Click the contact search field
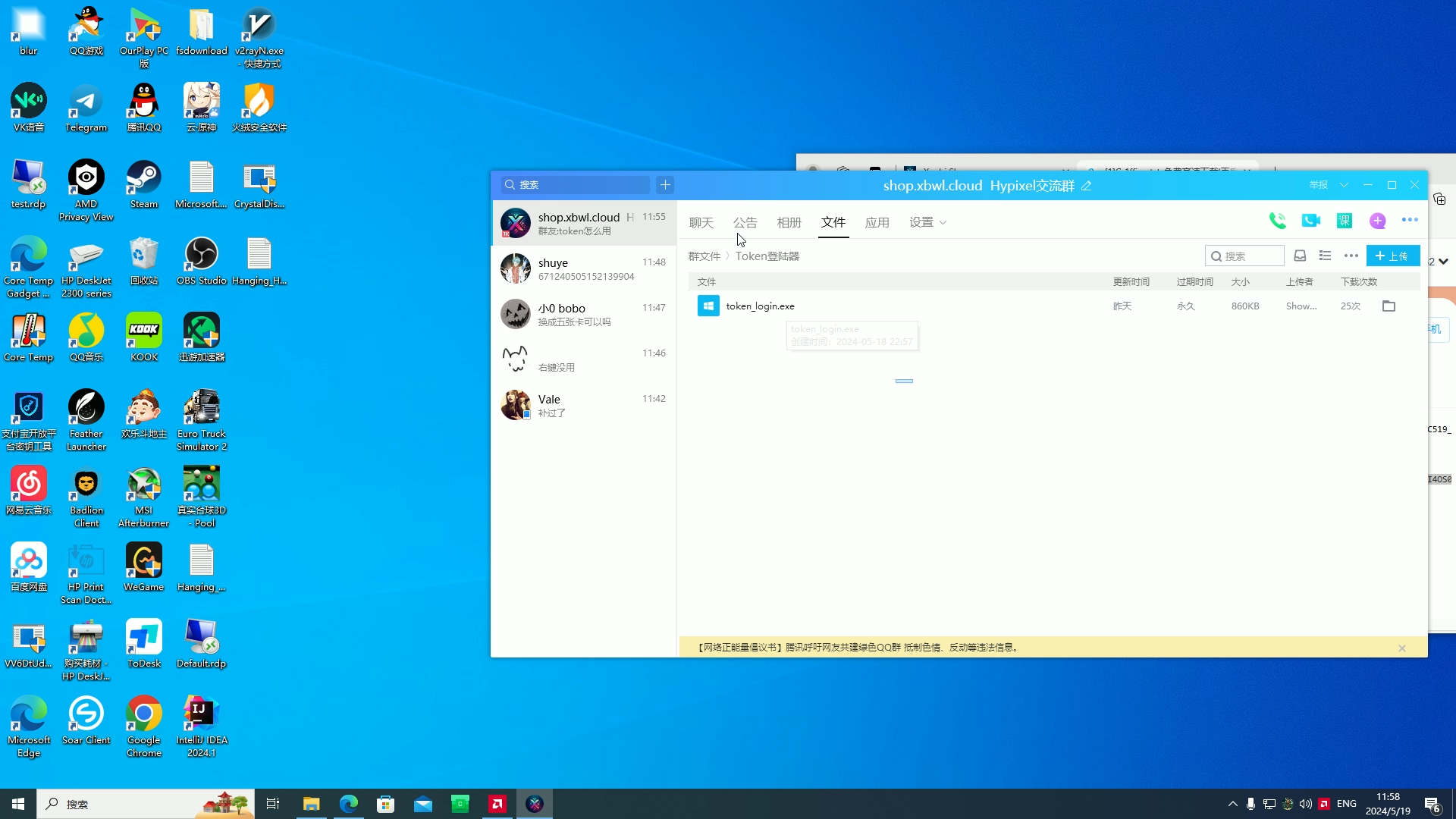Image resolution: width=1456 pixels, height=819 pixels. coord(575,185)
